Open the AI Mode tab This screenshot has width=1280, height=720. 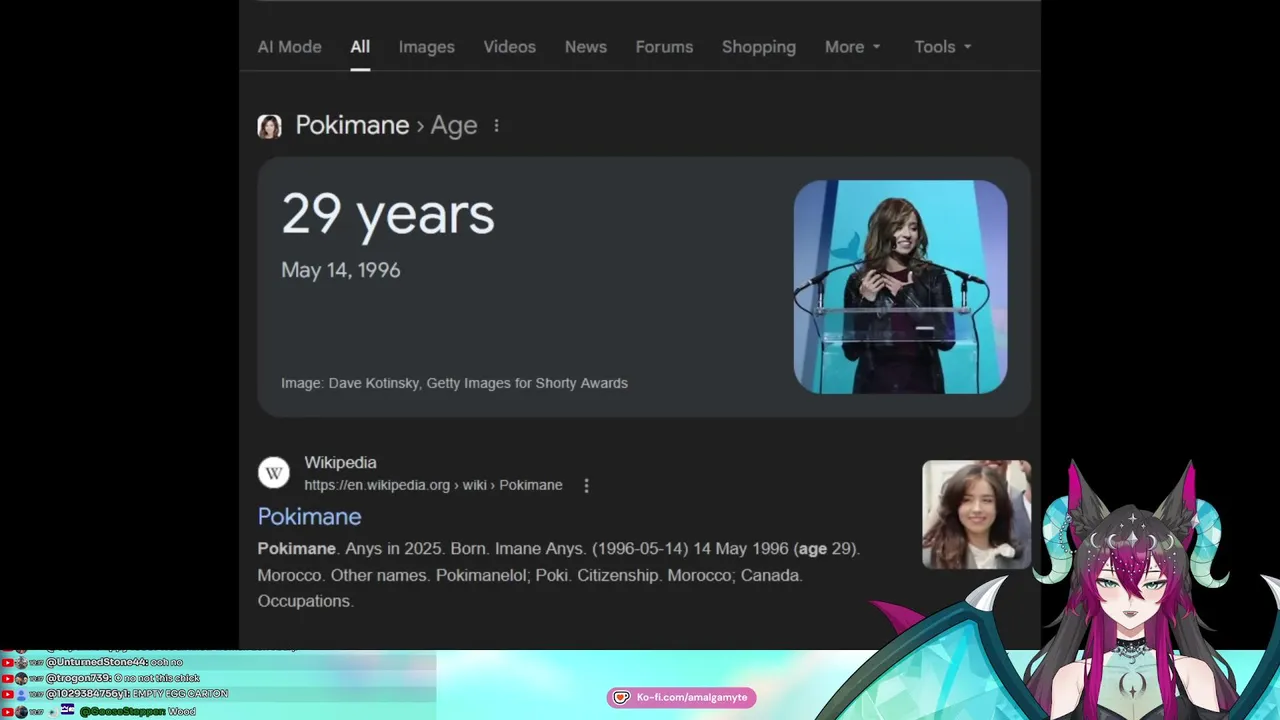click(x=289, y=47)
